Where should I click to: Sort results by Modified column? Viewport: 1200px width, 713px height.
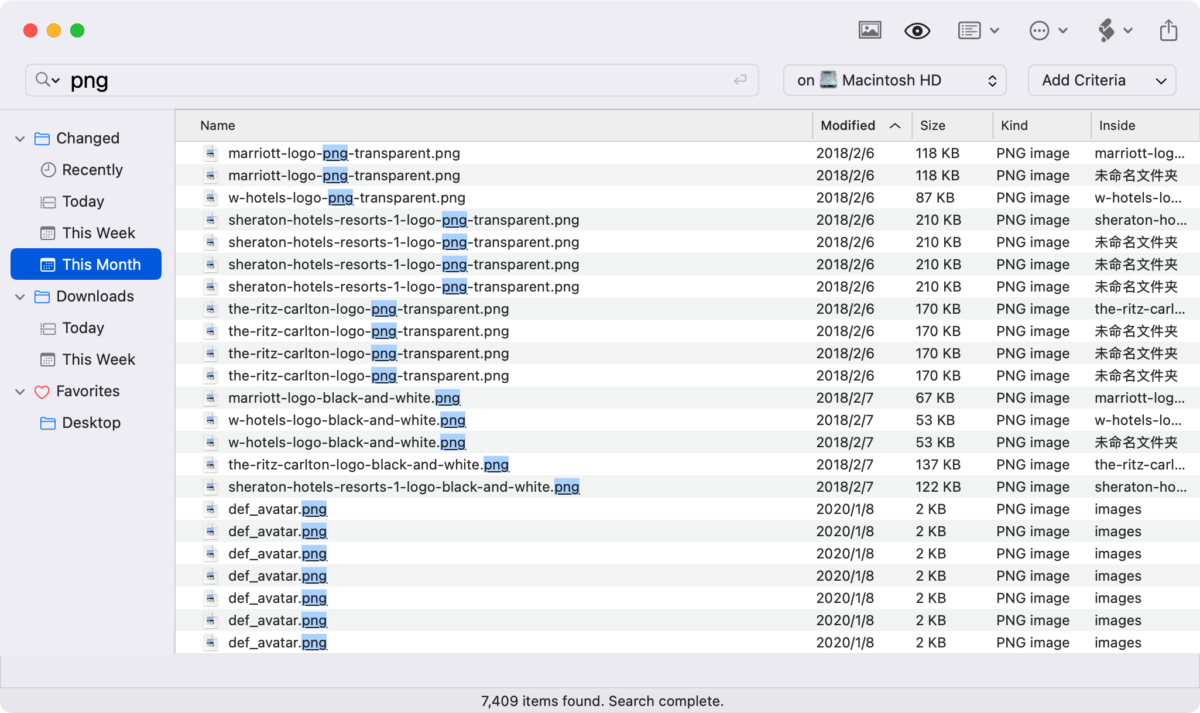(848, 125)
